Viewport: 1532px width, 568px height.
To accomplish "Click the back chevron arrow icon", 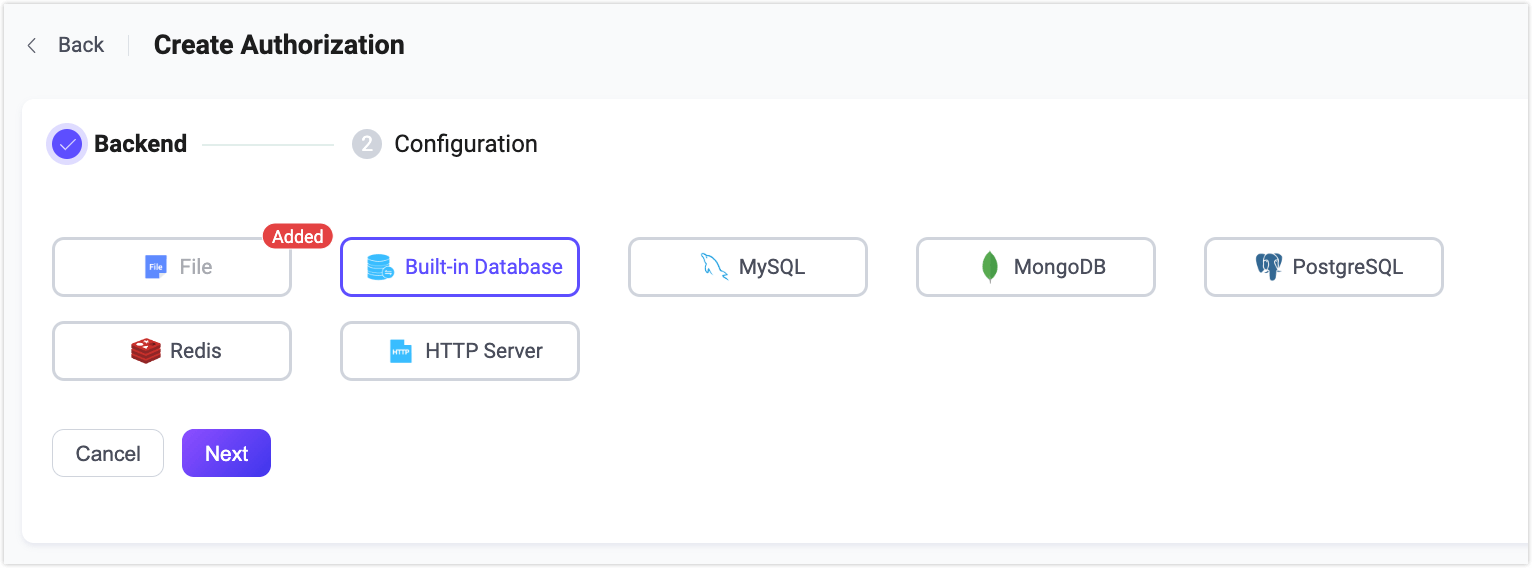I will point(32,45).
